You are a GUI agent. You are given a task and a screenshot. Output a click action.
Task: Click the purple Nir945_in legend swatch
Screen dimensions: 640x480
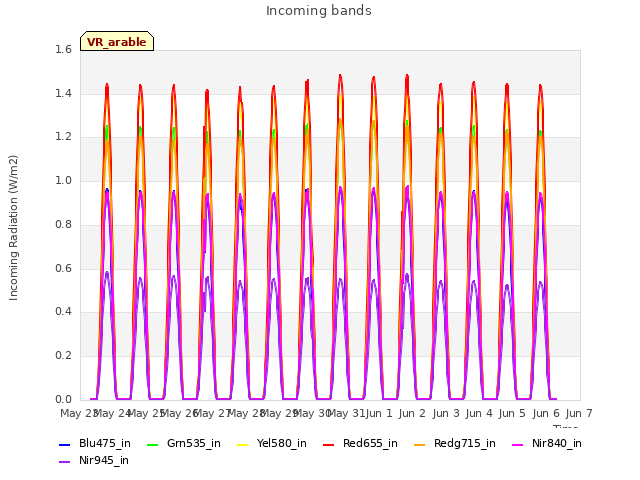point(65,462)
